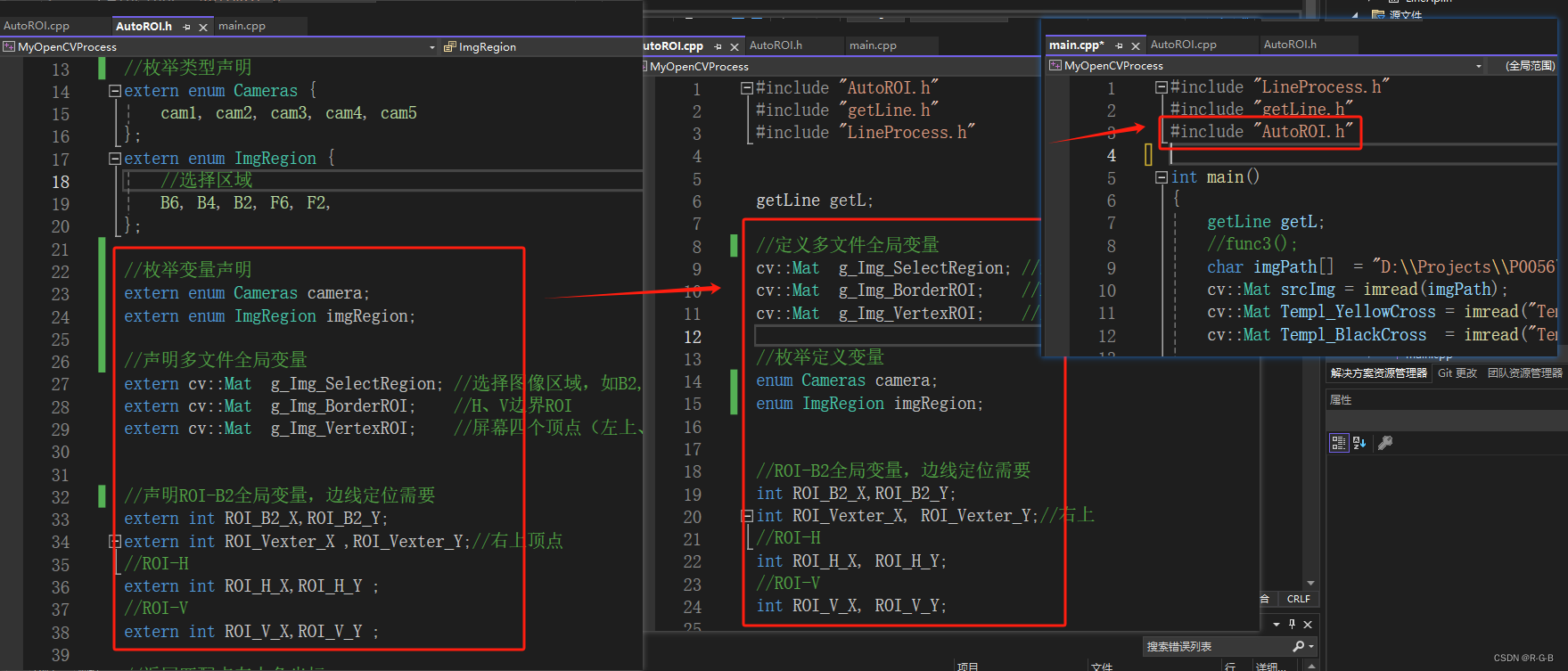
Task: Collapse the ROI_Vexter block in AutoROI.cpp
Action: (x=747, y=516)
